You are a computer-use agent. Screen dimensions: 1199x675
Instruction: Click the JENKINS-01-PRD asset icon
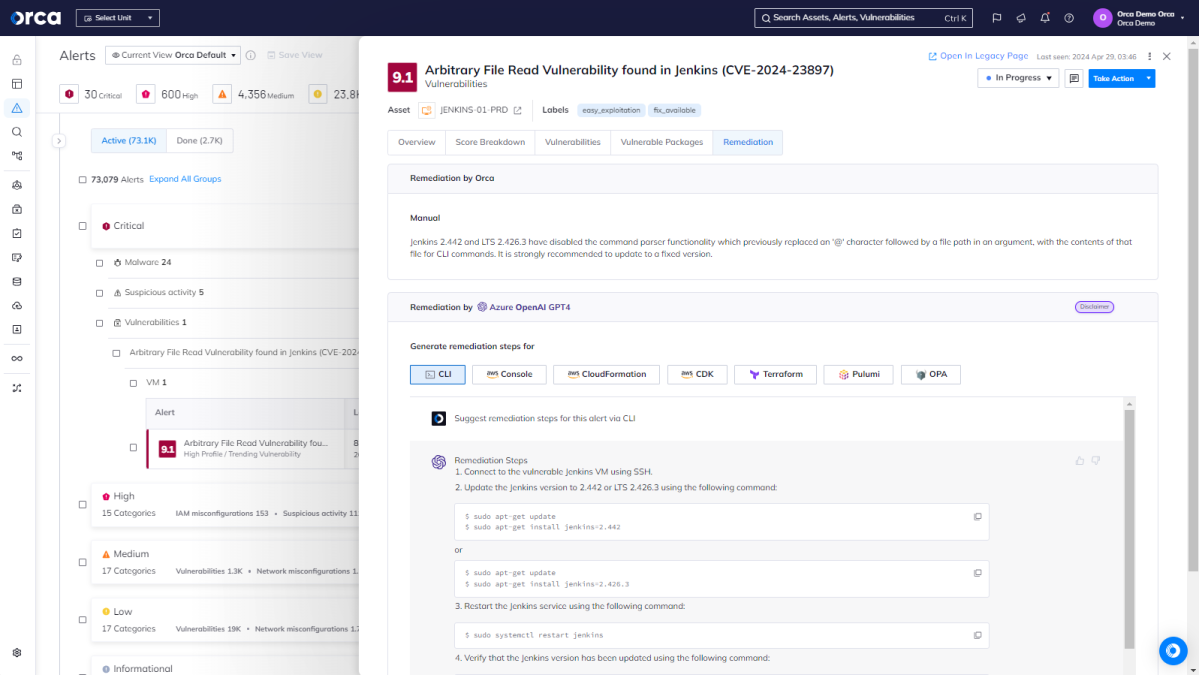tap(427, 110)
